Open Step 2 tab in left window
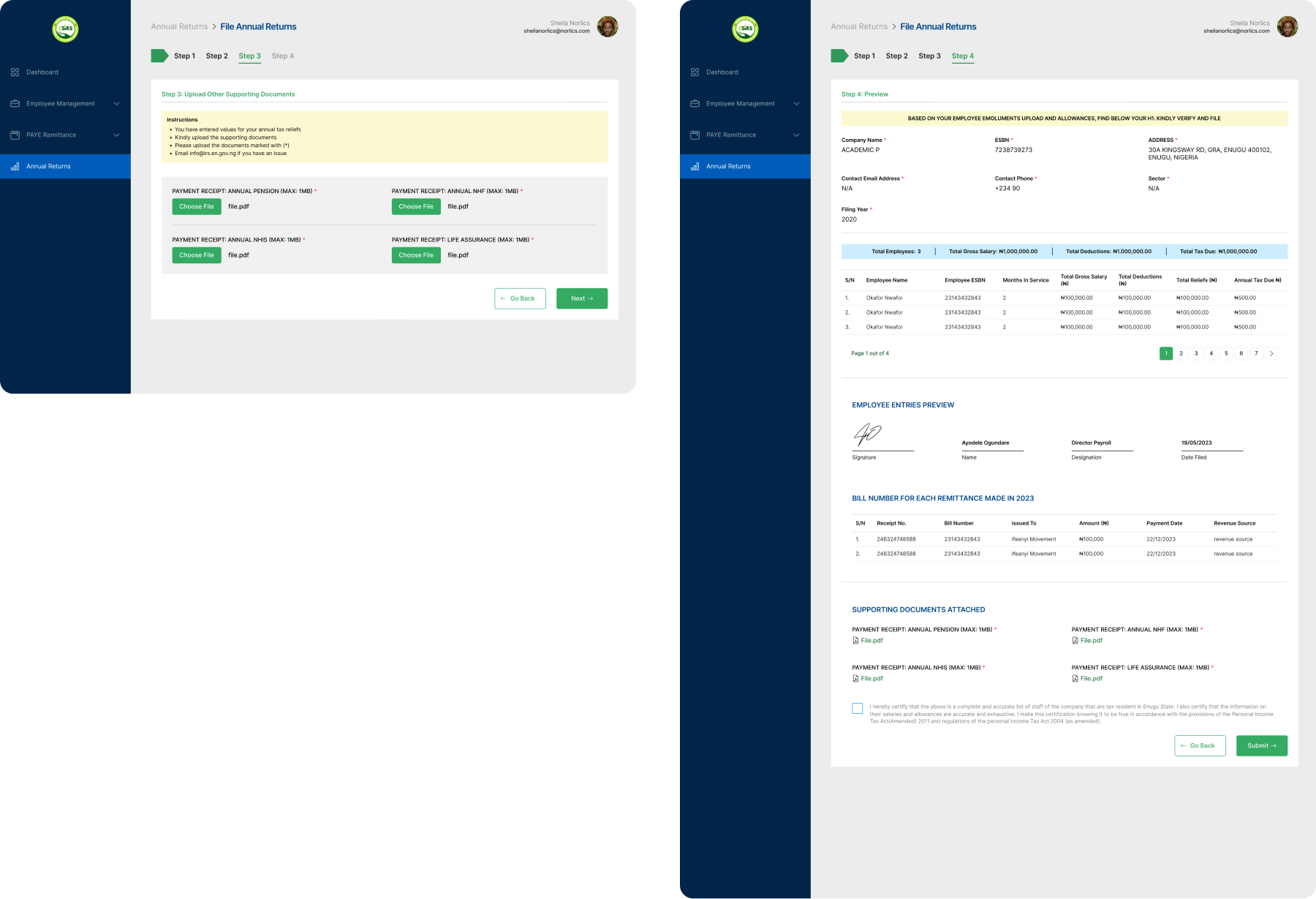 point(216,56)
